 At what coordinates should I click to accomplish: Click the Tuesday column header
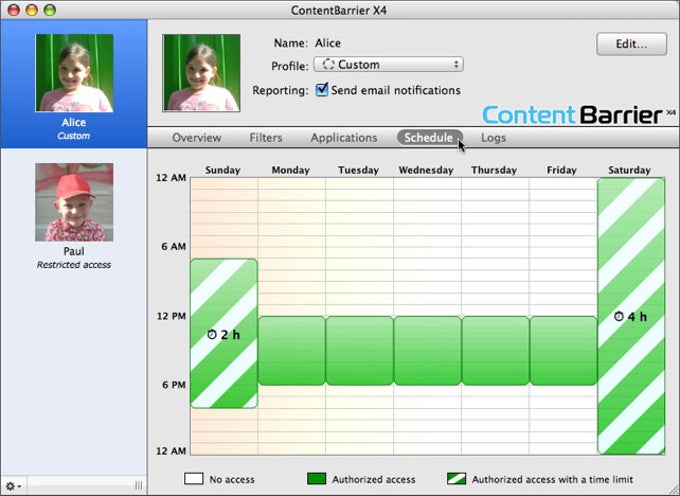coord(359,170)
